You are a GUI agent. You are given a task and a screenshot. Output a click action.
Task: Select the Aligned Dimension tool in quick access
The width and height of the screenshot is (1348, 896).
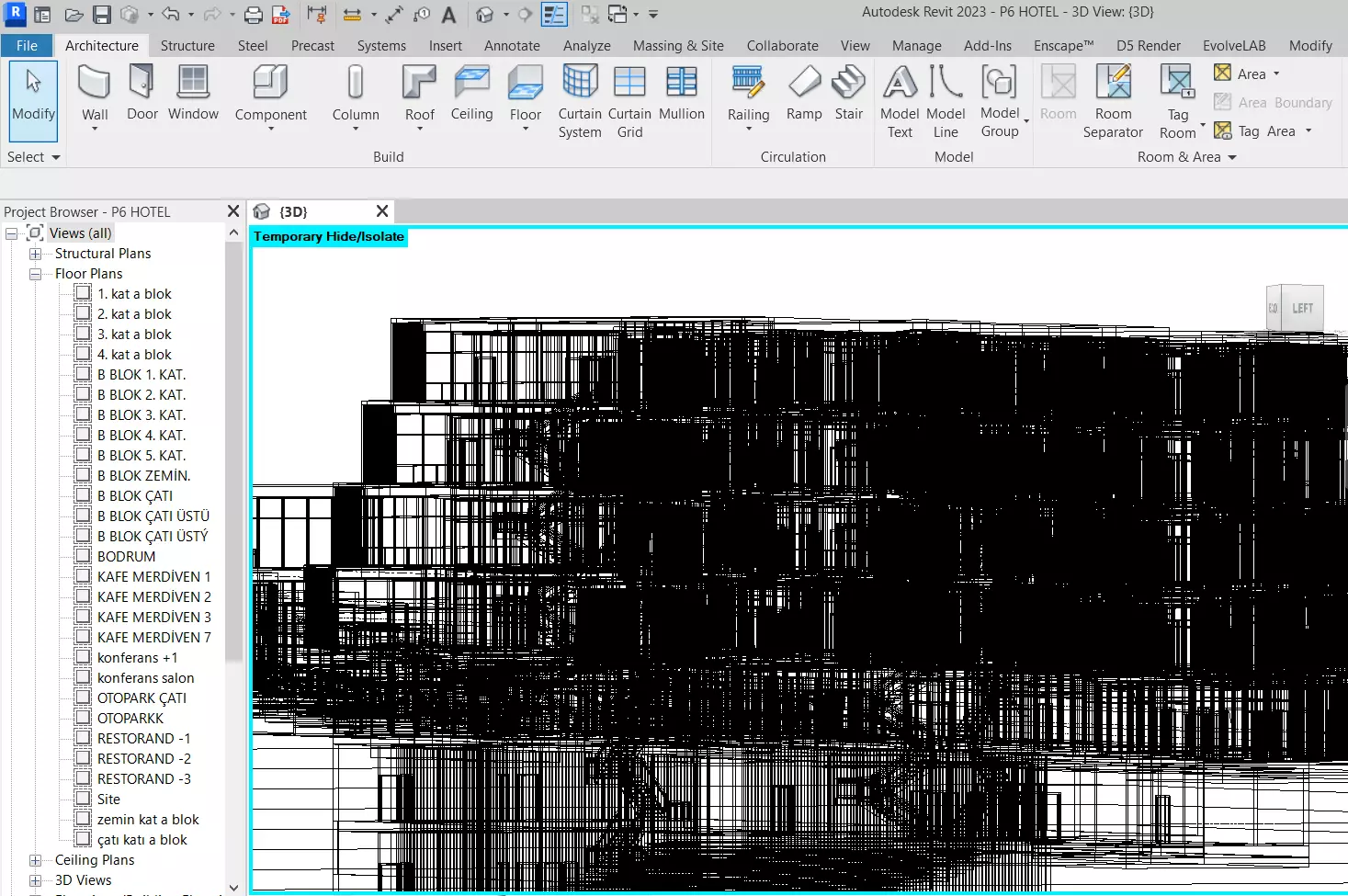pyautogui.click(x=352, y=15)
